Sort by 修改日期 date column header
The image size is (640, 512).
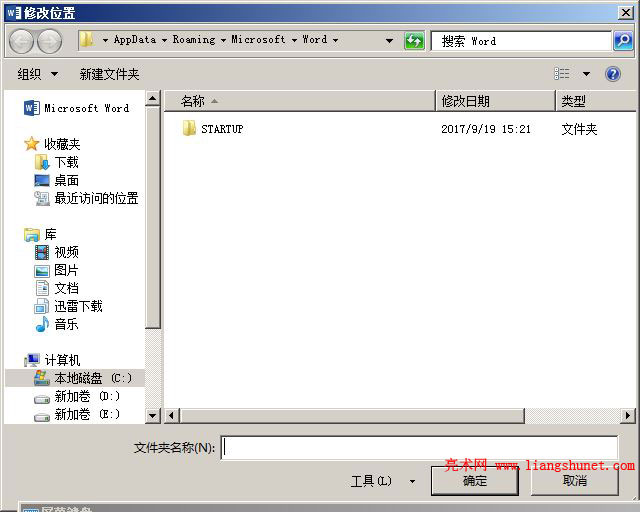pos(495,101)
